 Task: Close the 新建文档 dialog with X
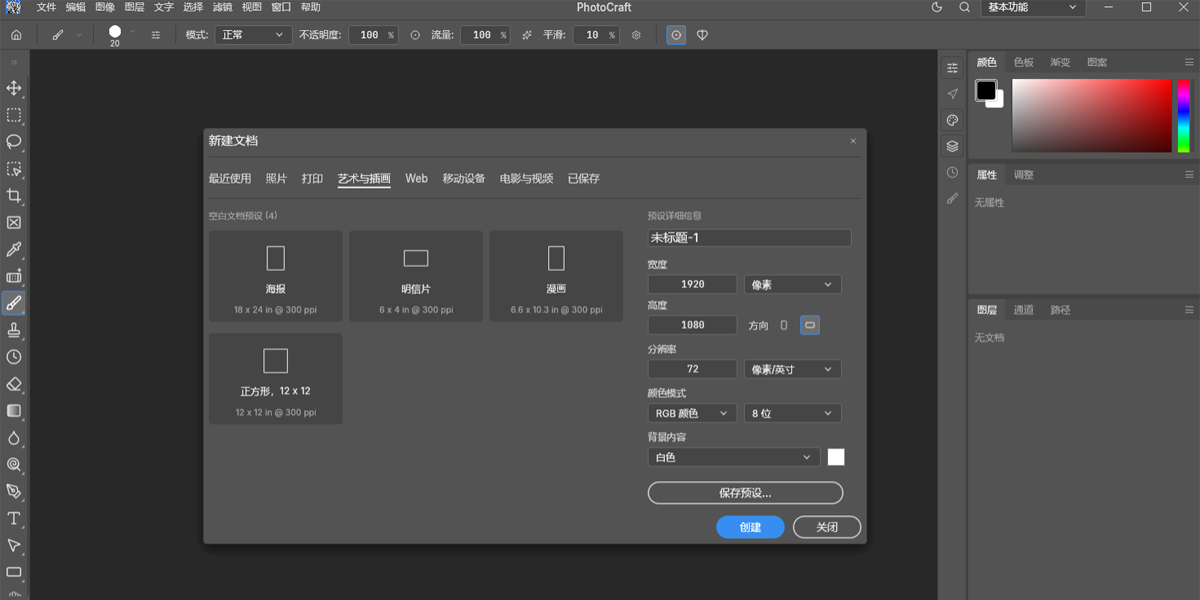853,141
